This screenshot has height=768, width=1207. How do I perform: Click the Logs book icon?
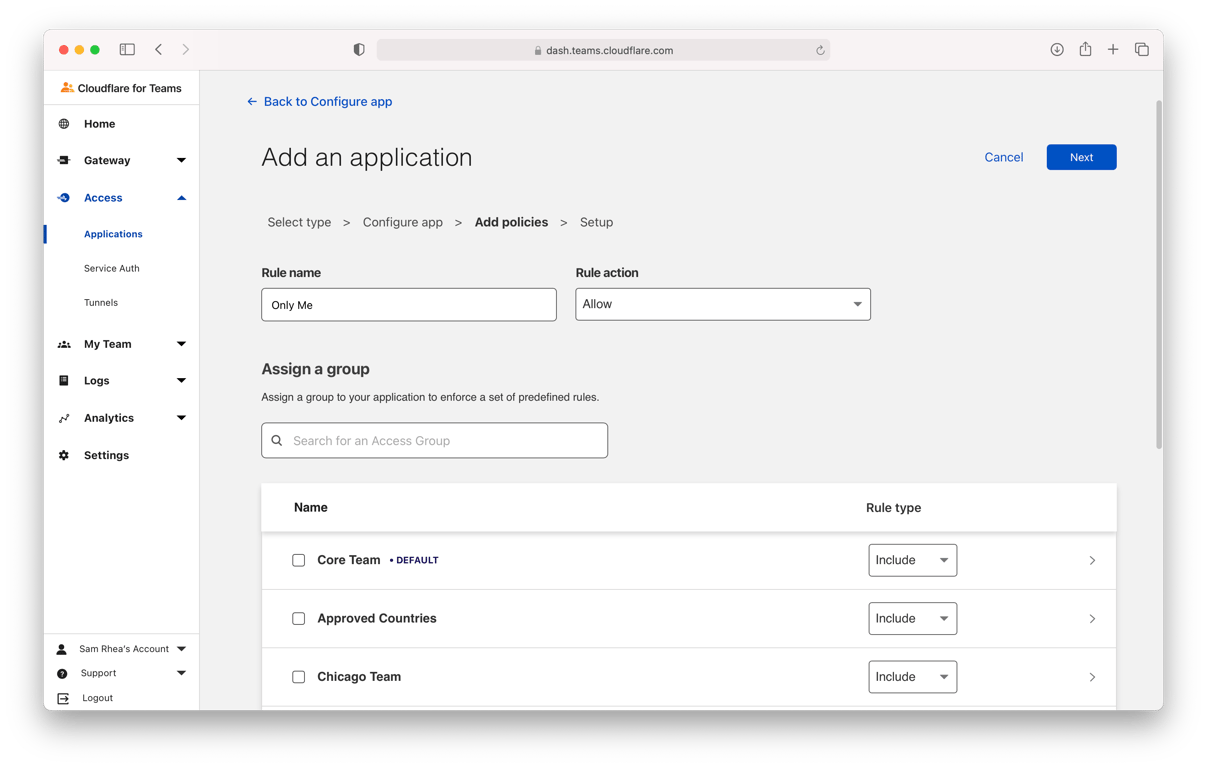[64, 381]
